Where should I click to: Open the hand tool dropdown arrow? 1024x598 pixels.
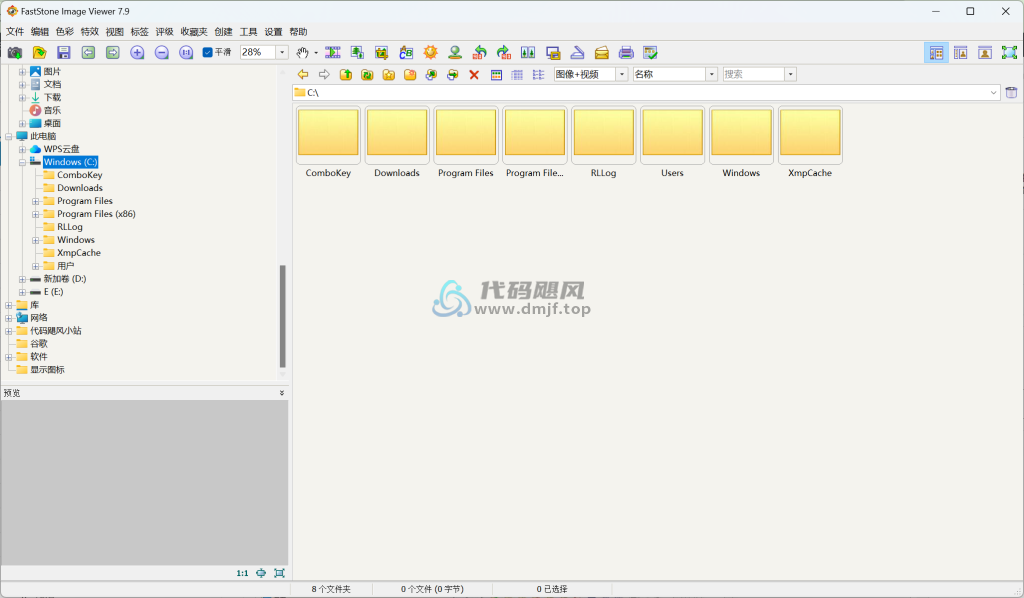[x=316, y=52]
